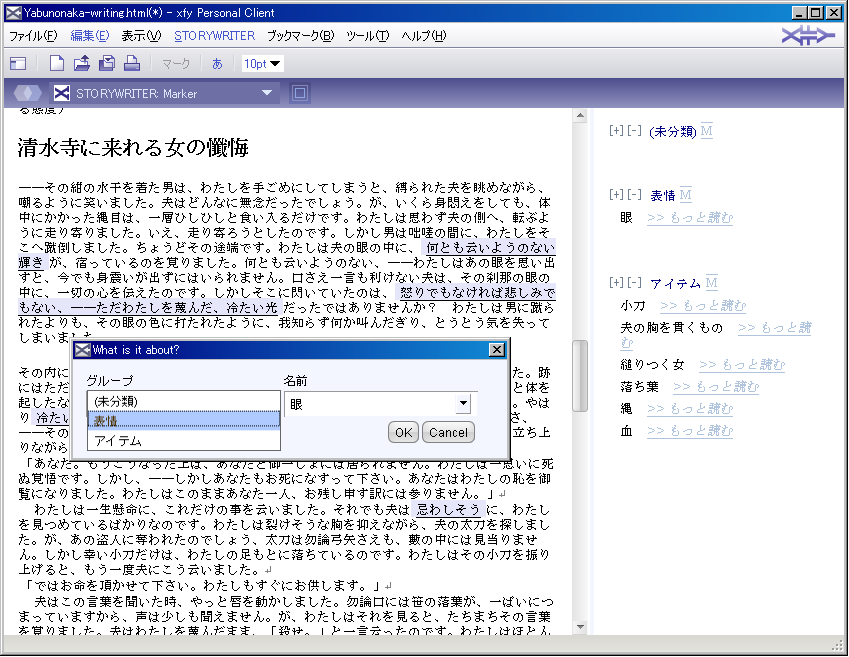
Task: Click into the 名前 field showing 眼
Action: click(x=370, y=404)
